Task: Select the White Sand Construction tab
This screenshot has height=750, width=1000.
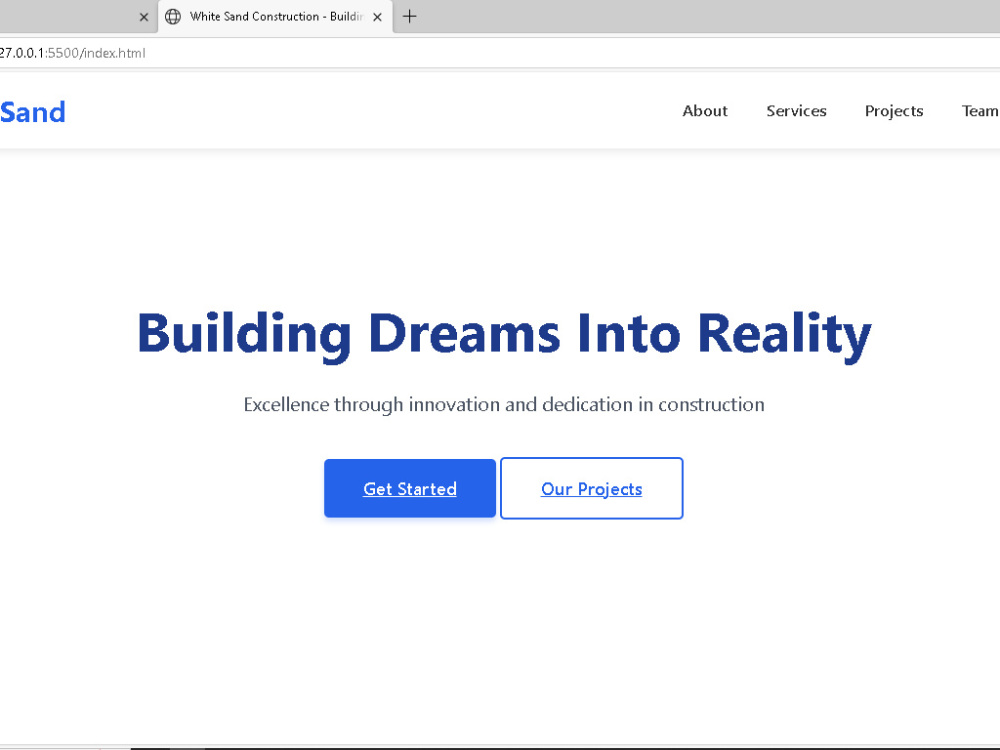Action: point(275,17)
